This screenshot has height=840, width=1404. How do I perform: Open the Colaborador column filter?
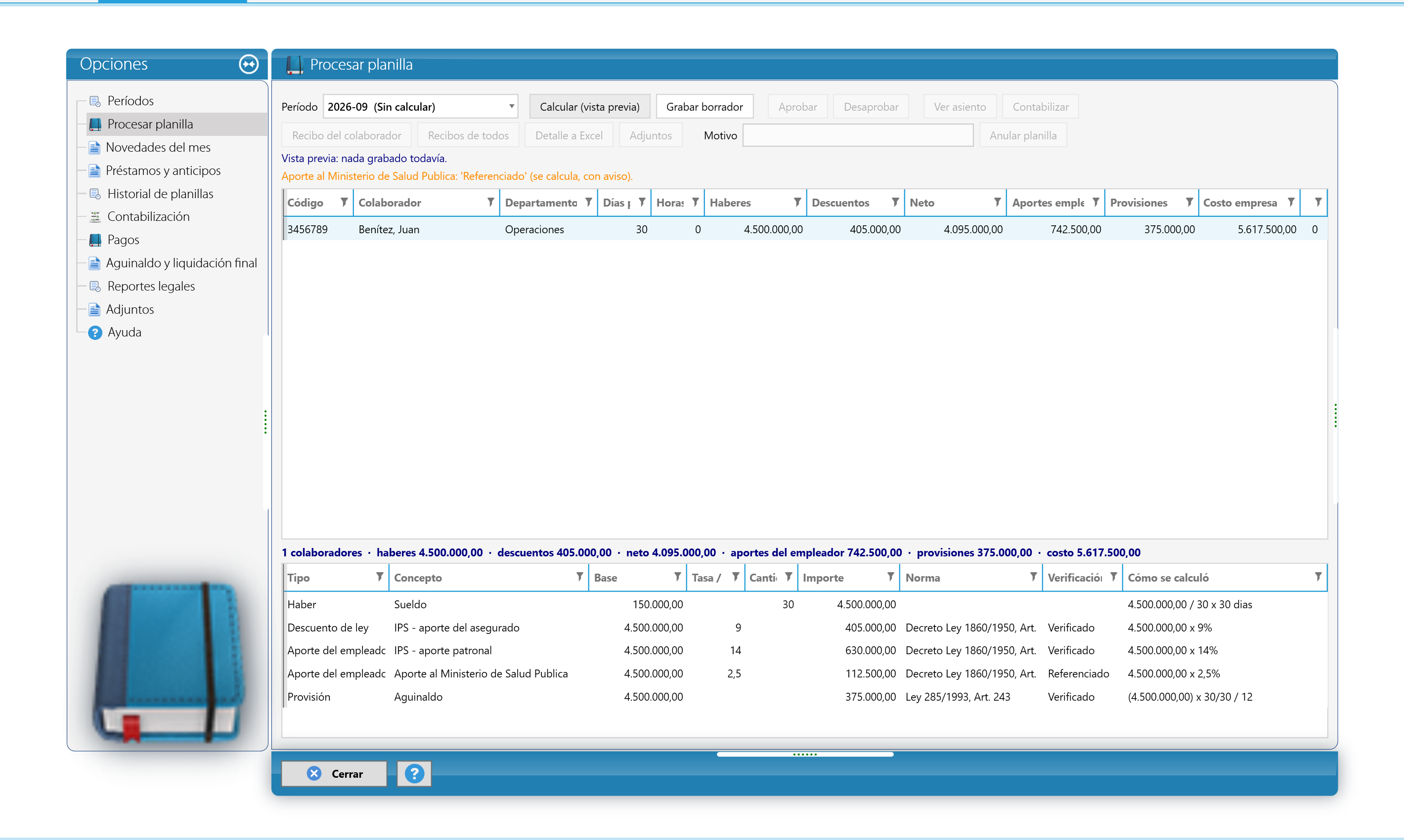[490, 202]
